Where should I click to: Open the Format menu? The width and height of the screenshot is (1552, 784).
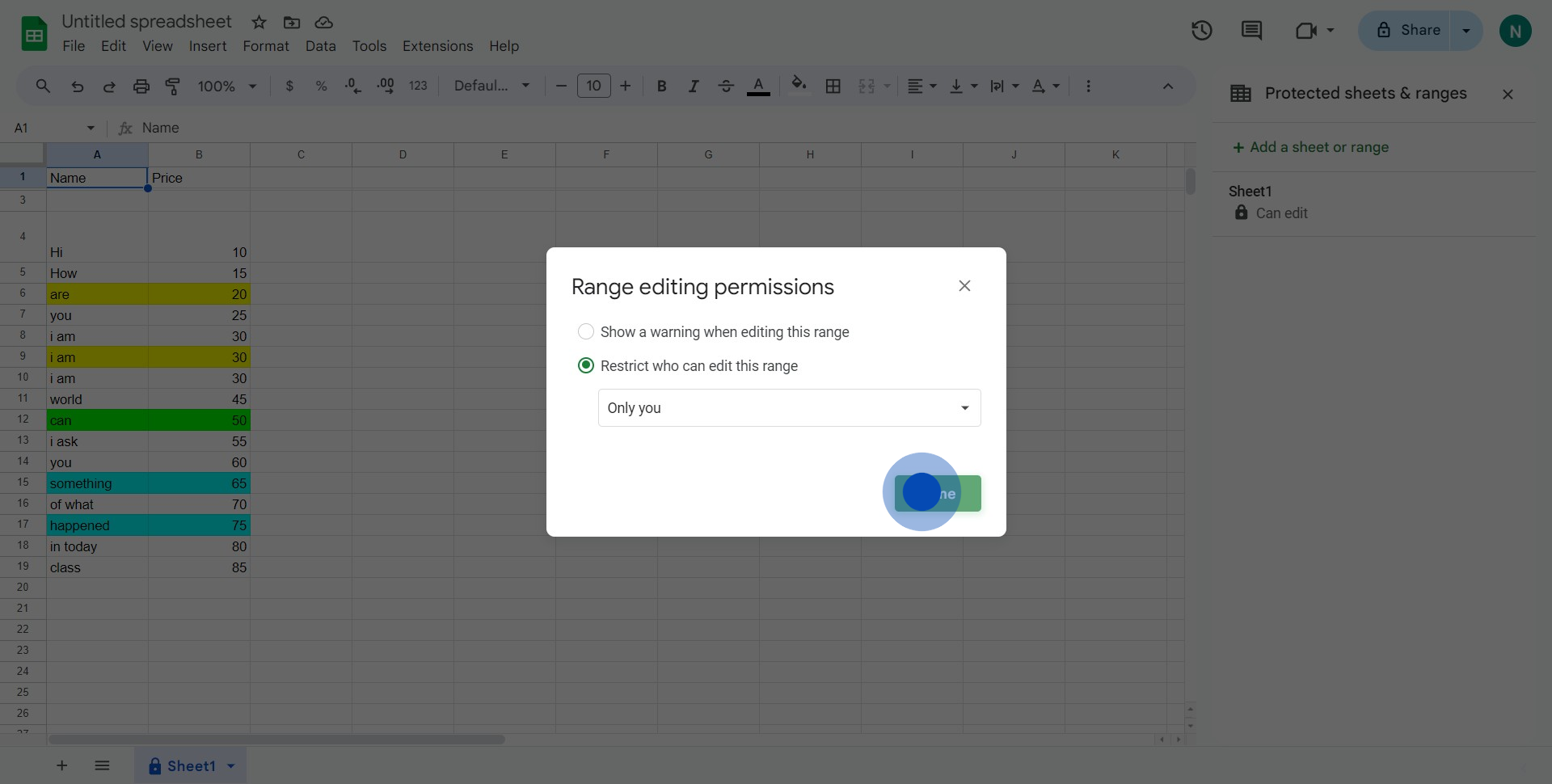[x=266, y=46]
